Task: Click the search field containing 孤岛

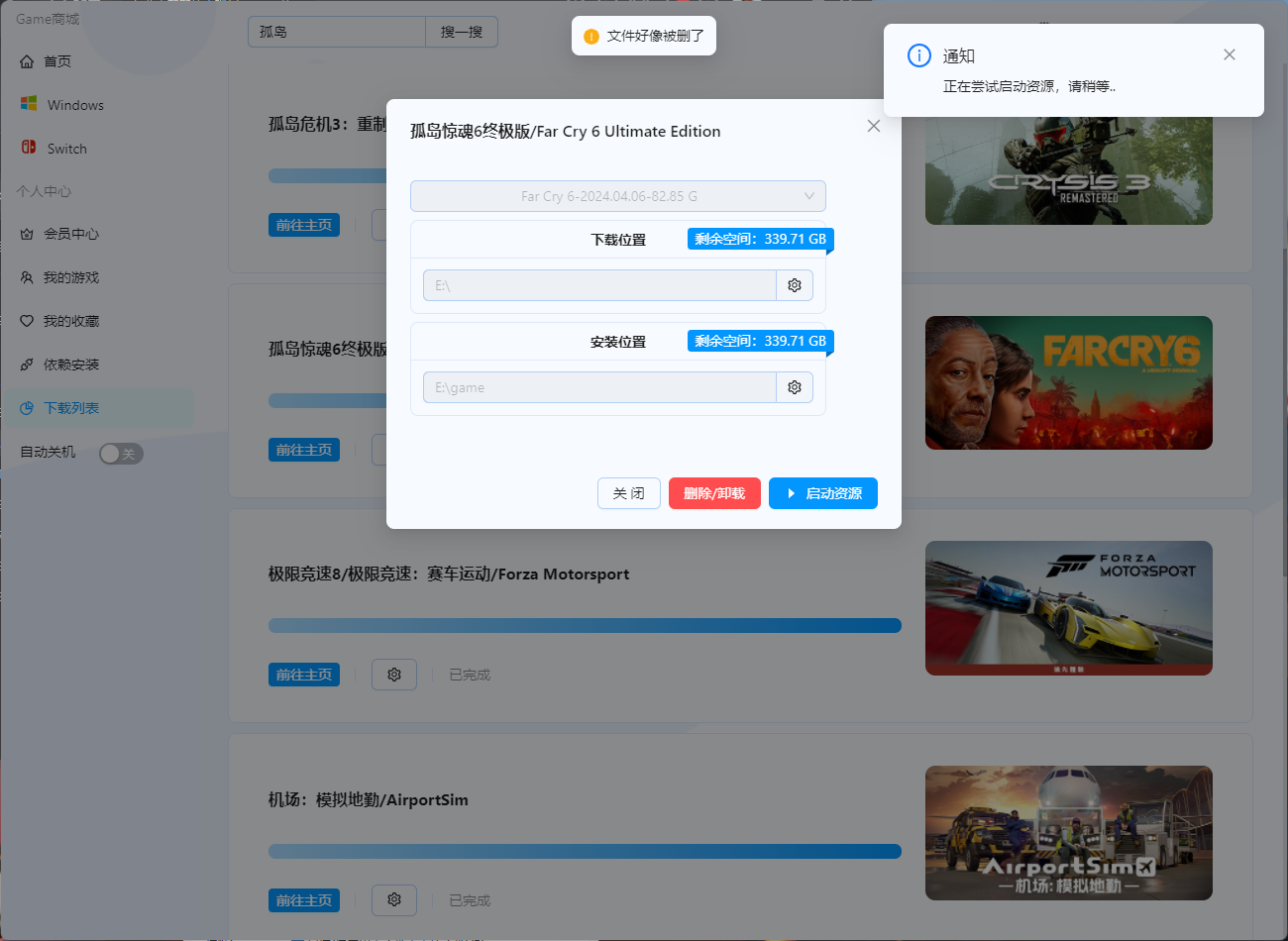Action: (337, 32)
